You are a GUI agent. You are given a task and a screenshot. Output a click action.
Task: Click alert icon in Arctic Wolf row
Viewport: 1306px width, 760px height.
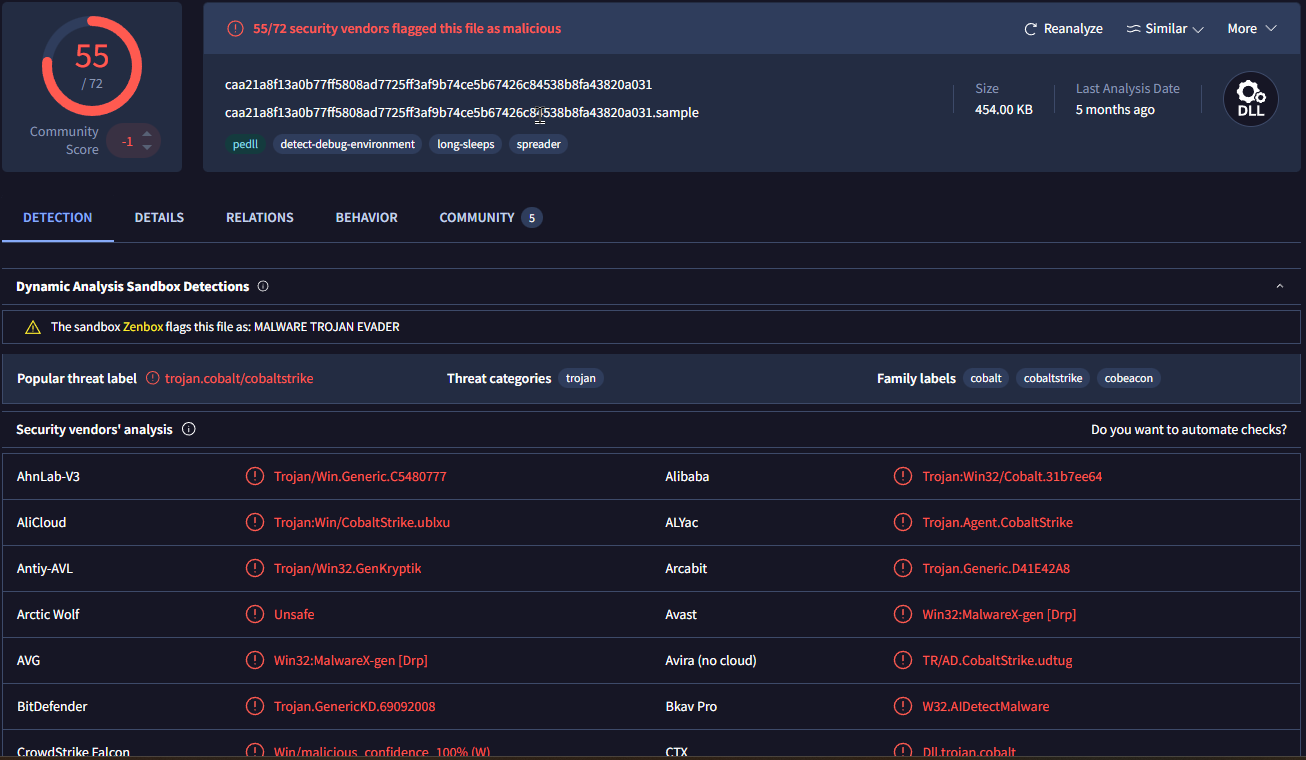pyautogui.click(x=255, y=614)
